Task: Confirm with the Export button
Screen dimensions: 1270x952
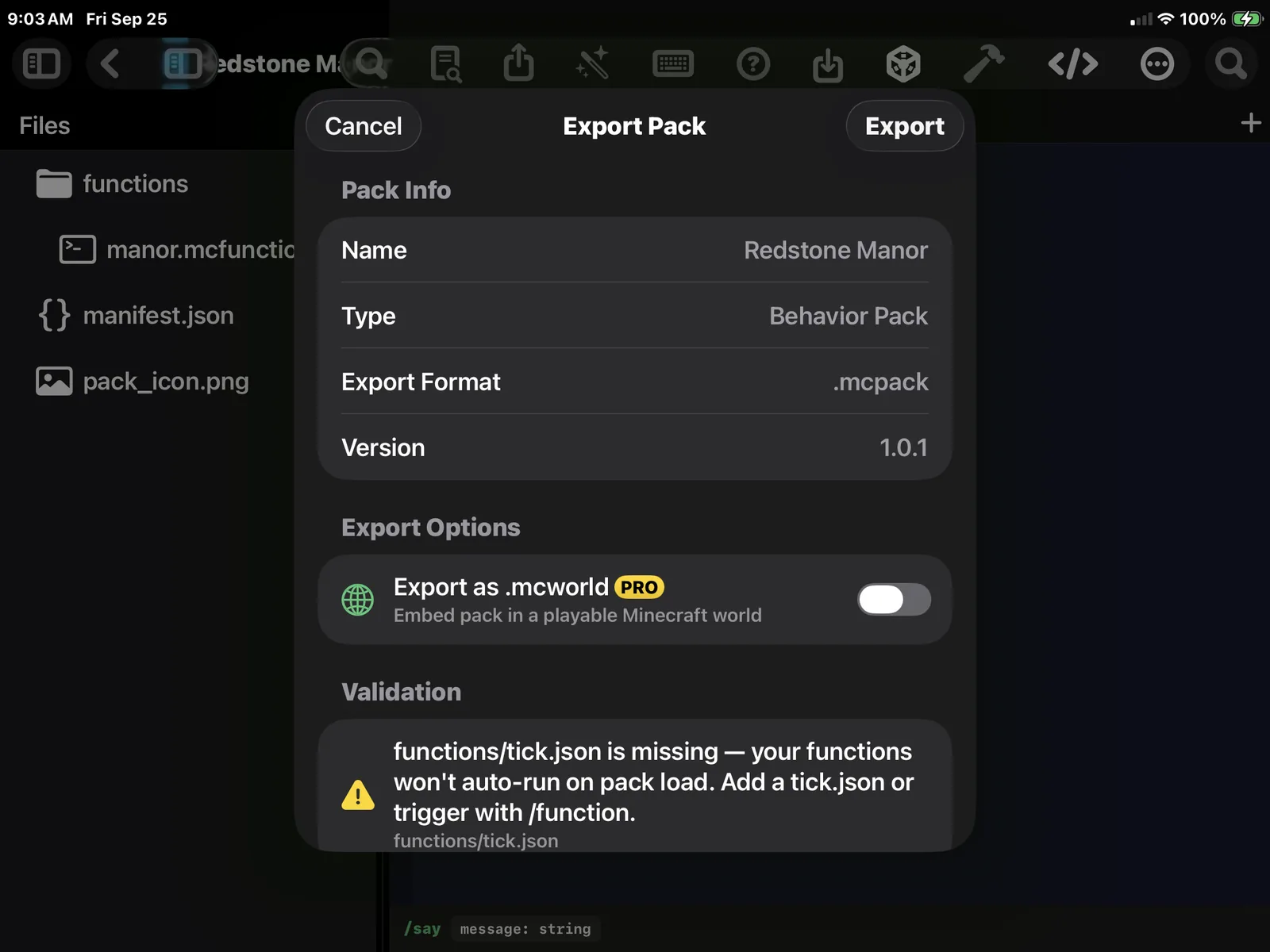Action: [x=905, y=126]
